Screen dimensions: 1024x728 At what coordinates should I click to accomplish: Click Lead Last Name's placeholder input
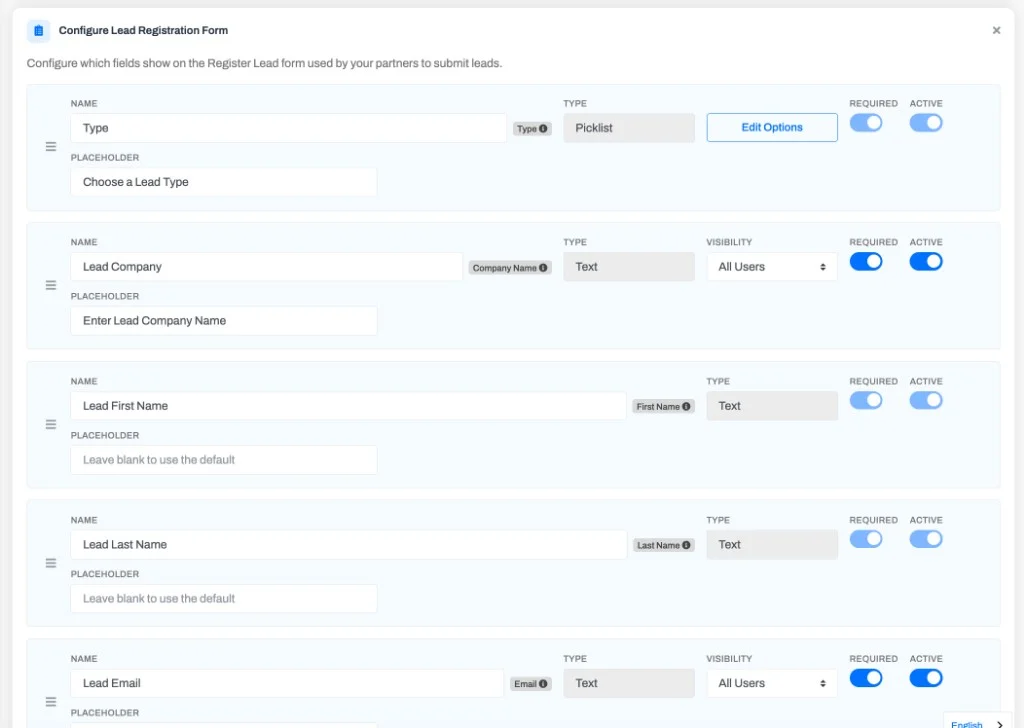[223, 599]
